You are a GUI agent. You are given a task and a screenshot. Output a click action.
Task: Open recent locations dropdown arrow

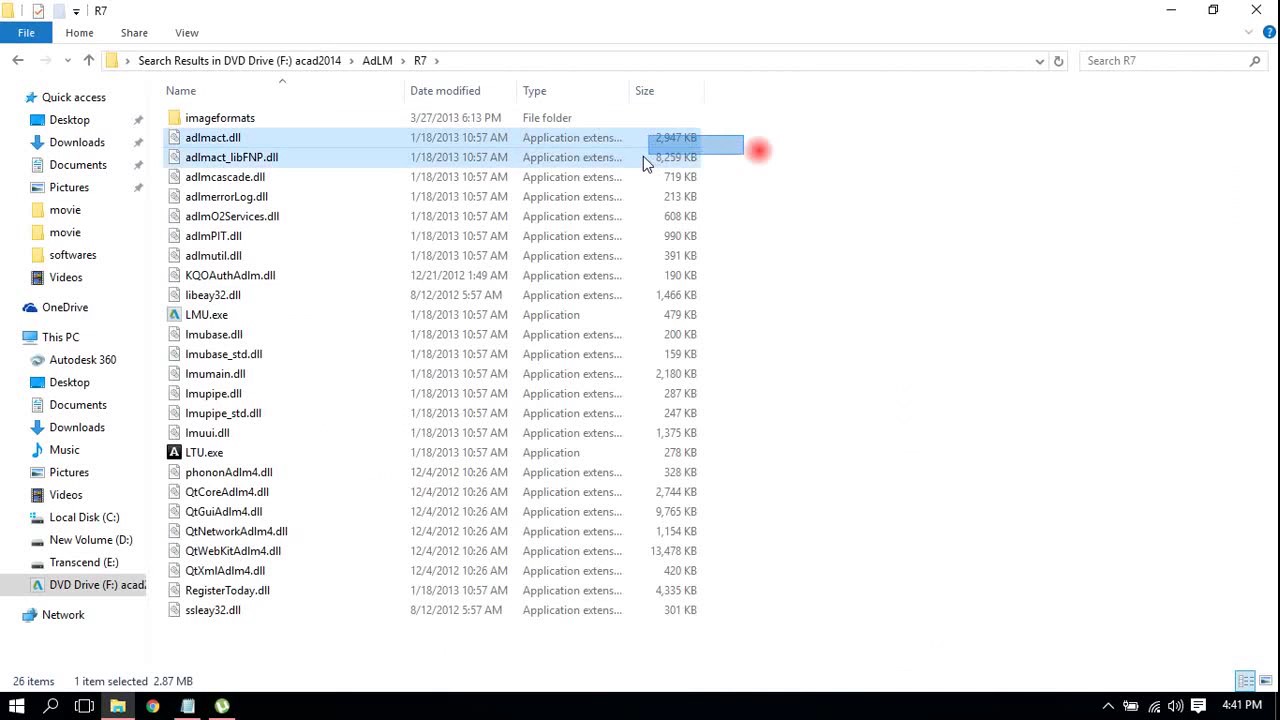(69, 61)
